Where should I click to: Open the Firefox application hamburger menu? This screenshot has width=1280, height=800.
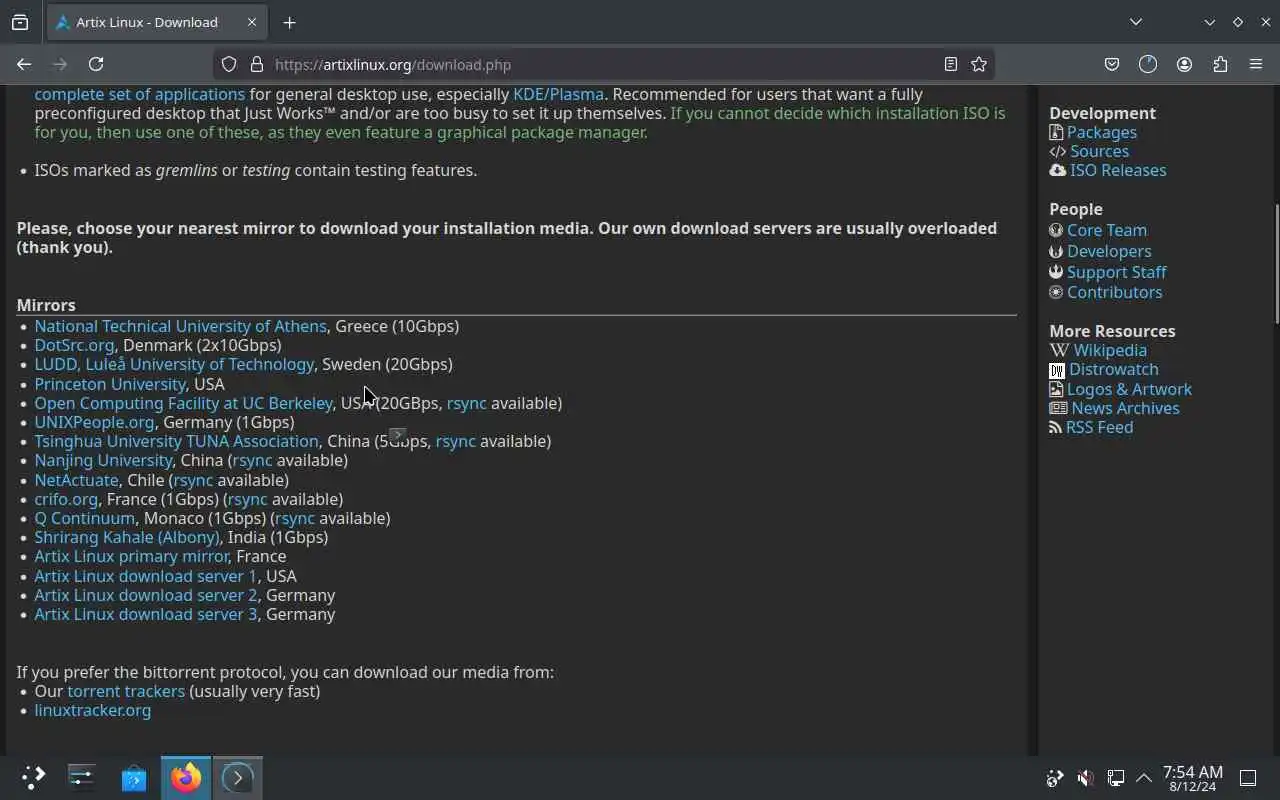(1256, 64)
